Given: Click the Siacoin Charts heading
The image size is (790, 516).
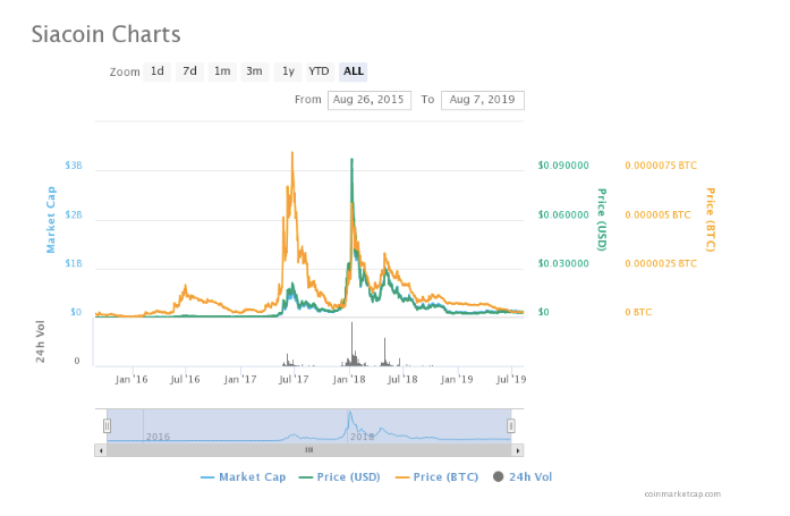Looking at the screenshot, I should point(106,34).
